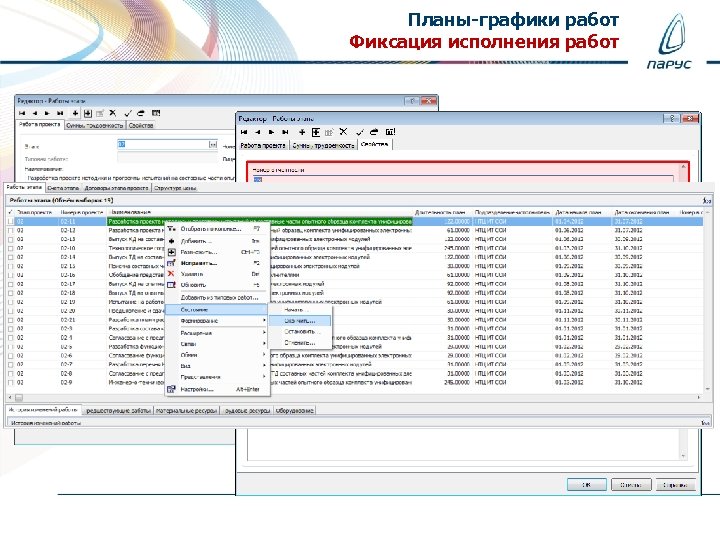720x540 pixels.
Task: Click the OK button
Action: tap(587, 484)
